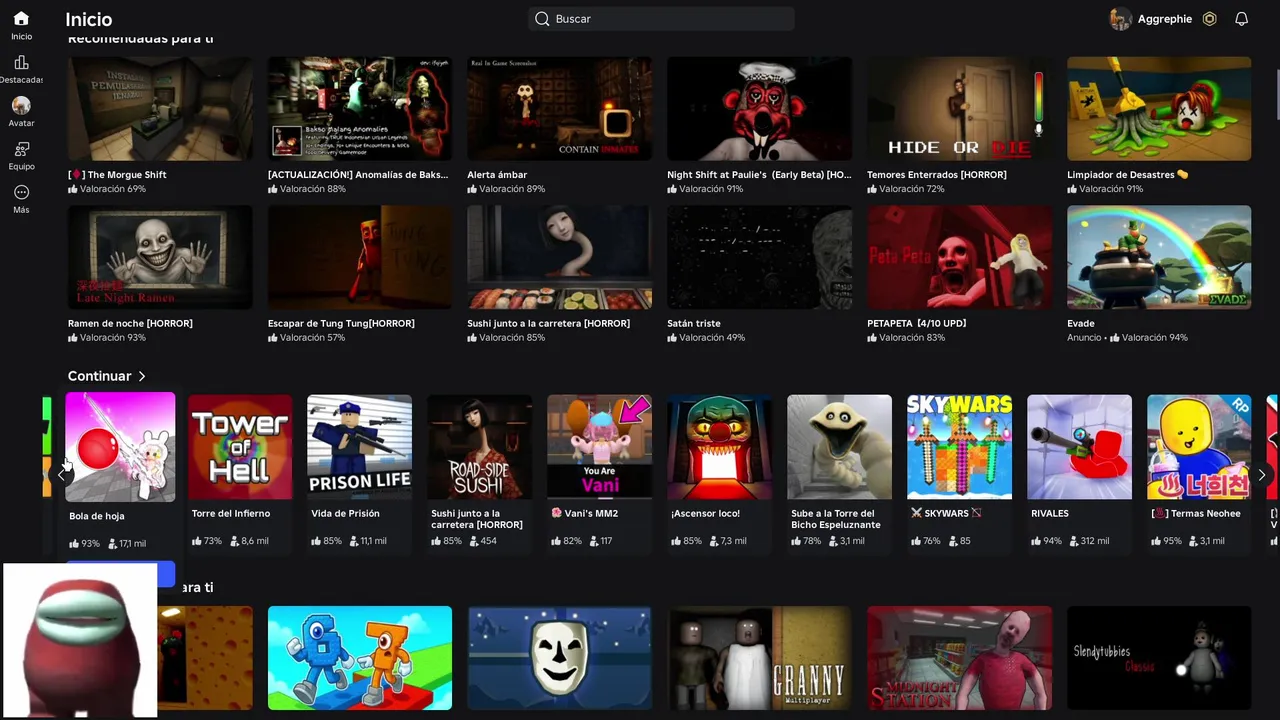Focus the Buscar search field

(x=662, y=19)
